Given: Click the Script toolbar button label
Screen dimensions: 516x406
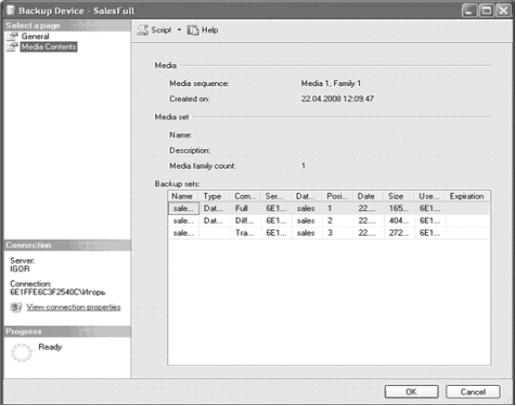Looking at the screenshot, I should click(161, 30).
